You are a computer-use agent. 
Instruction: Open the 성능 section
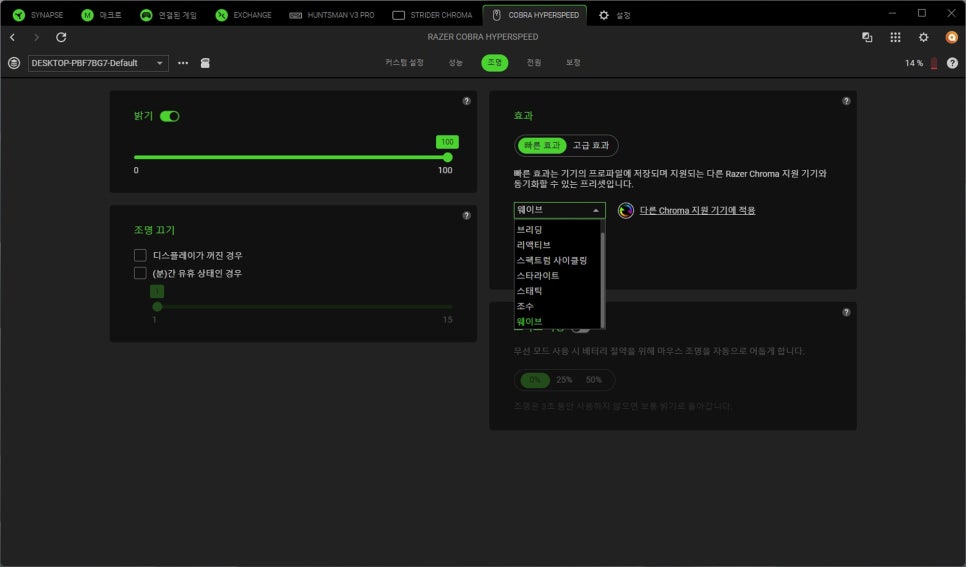tap(455, 62)
